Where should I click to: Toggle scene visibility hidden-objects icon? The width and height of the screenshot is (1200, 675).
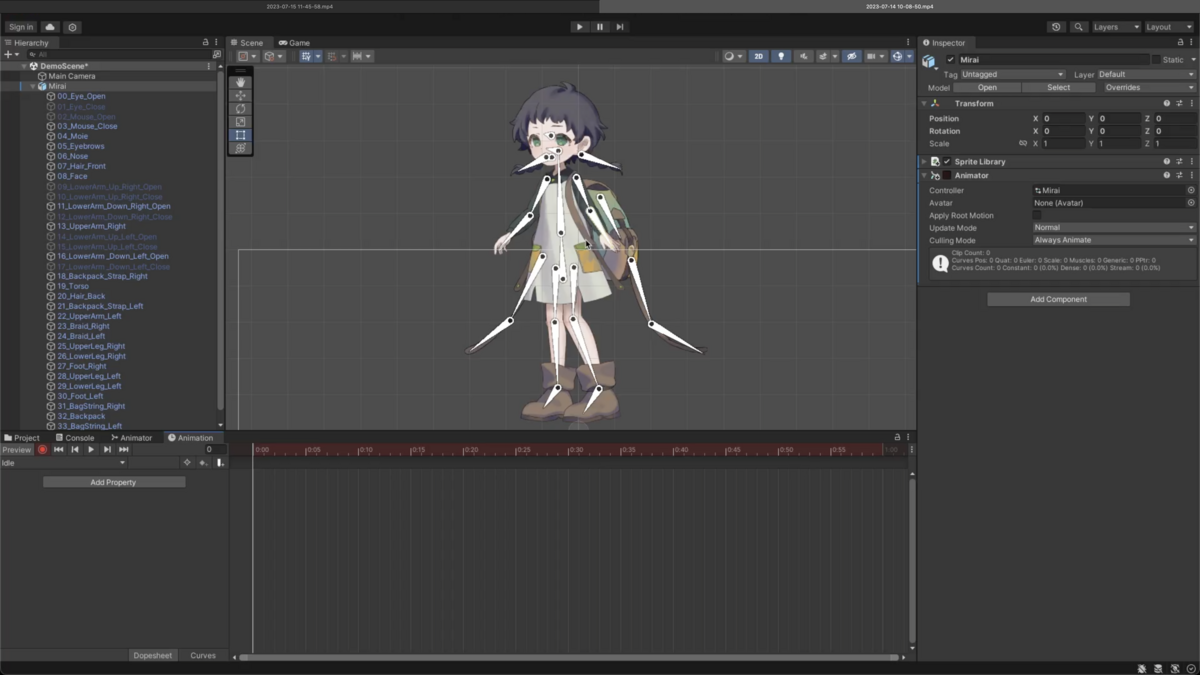[x=851, y=56]
